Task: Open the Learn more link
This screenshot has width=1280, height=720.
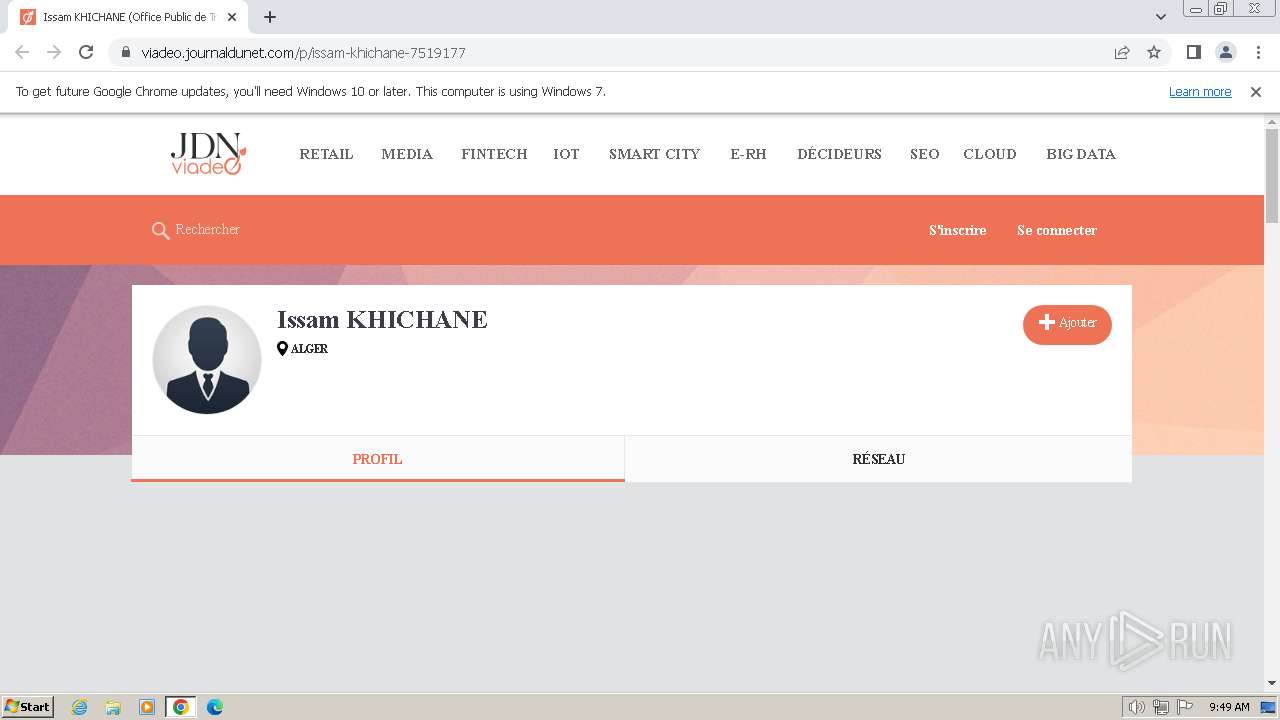Action: (x=1200, y=92)
